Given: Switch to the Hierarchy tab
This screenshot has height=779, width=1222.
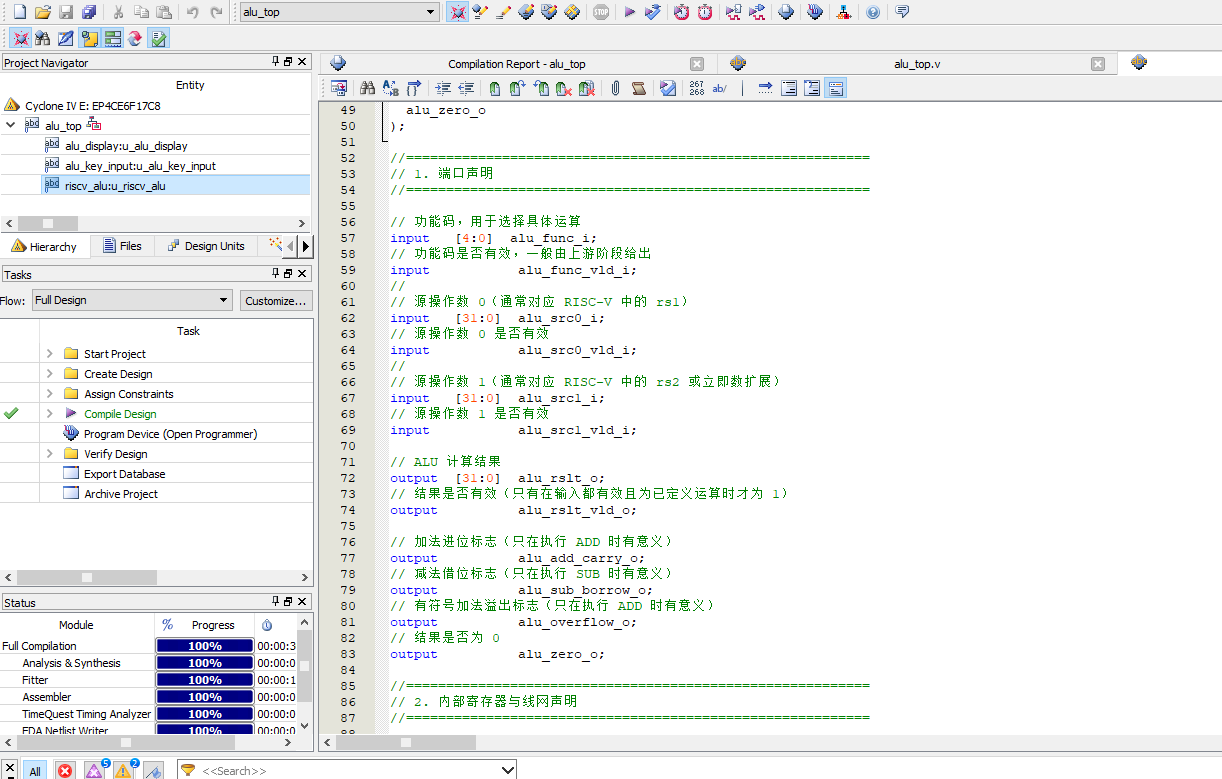Looking at the screenshot, I should coord(44,246).
